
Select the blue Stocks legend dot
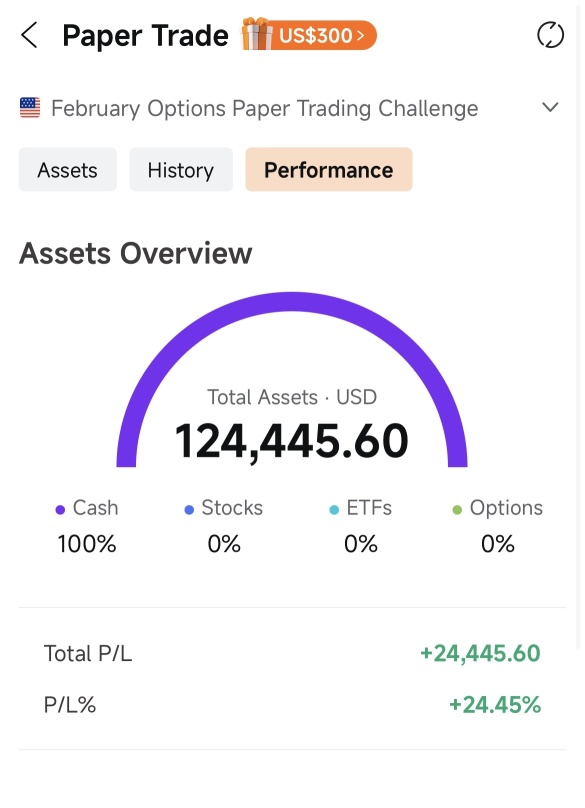189,510
